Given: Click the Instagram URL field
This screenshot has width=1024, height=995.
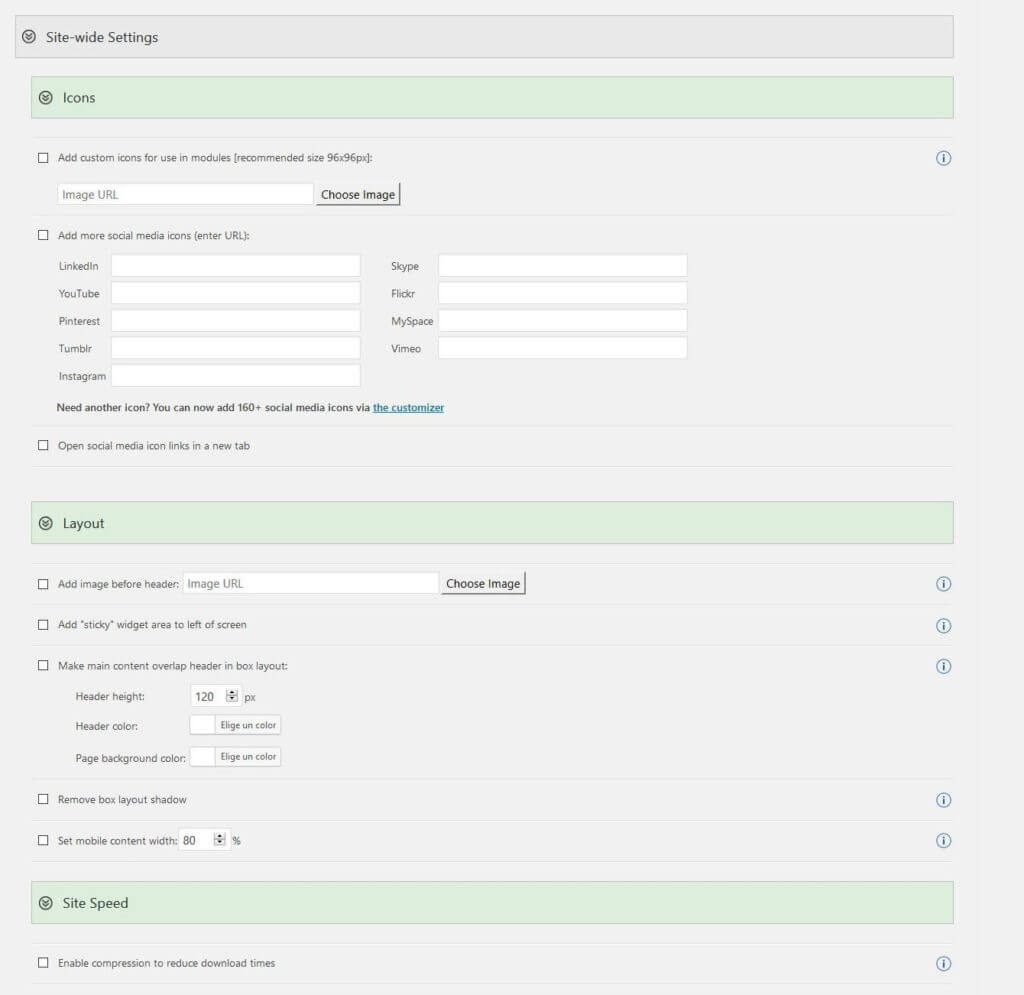Looking at the screenshot, I should coord(236,375).
